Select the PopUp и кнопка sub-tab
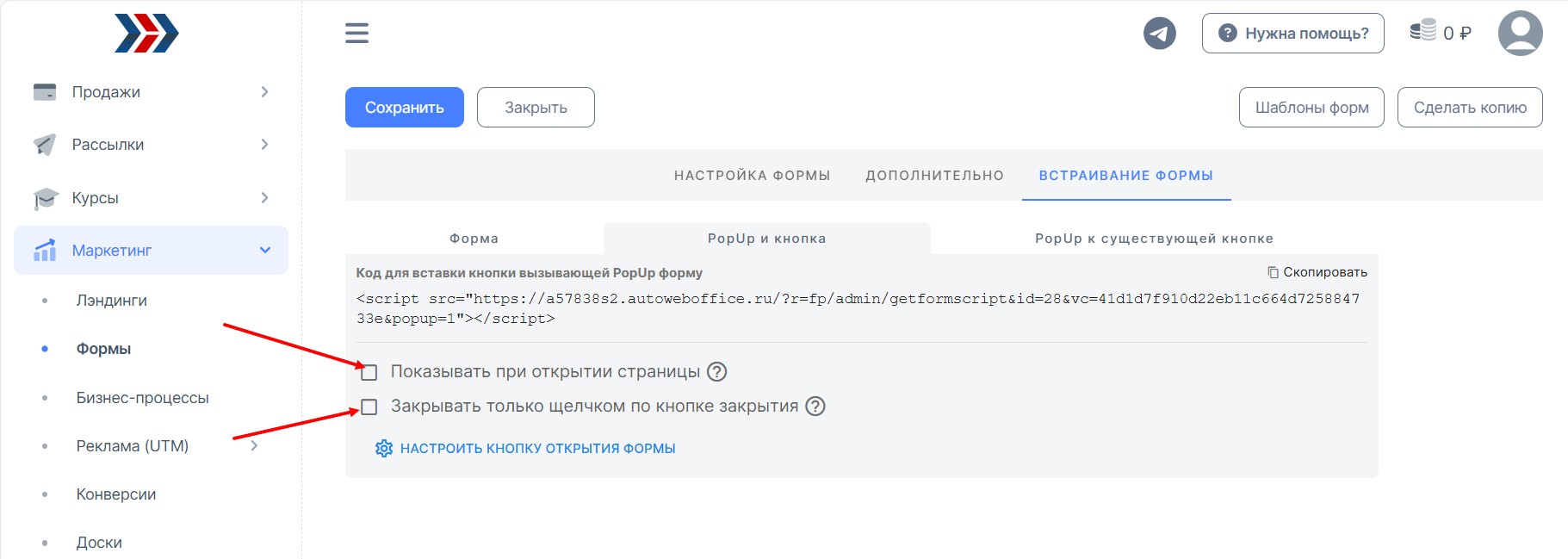This screenshot has height=559, width=1568. click(766, 239)
